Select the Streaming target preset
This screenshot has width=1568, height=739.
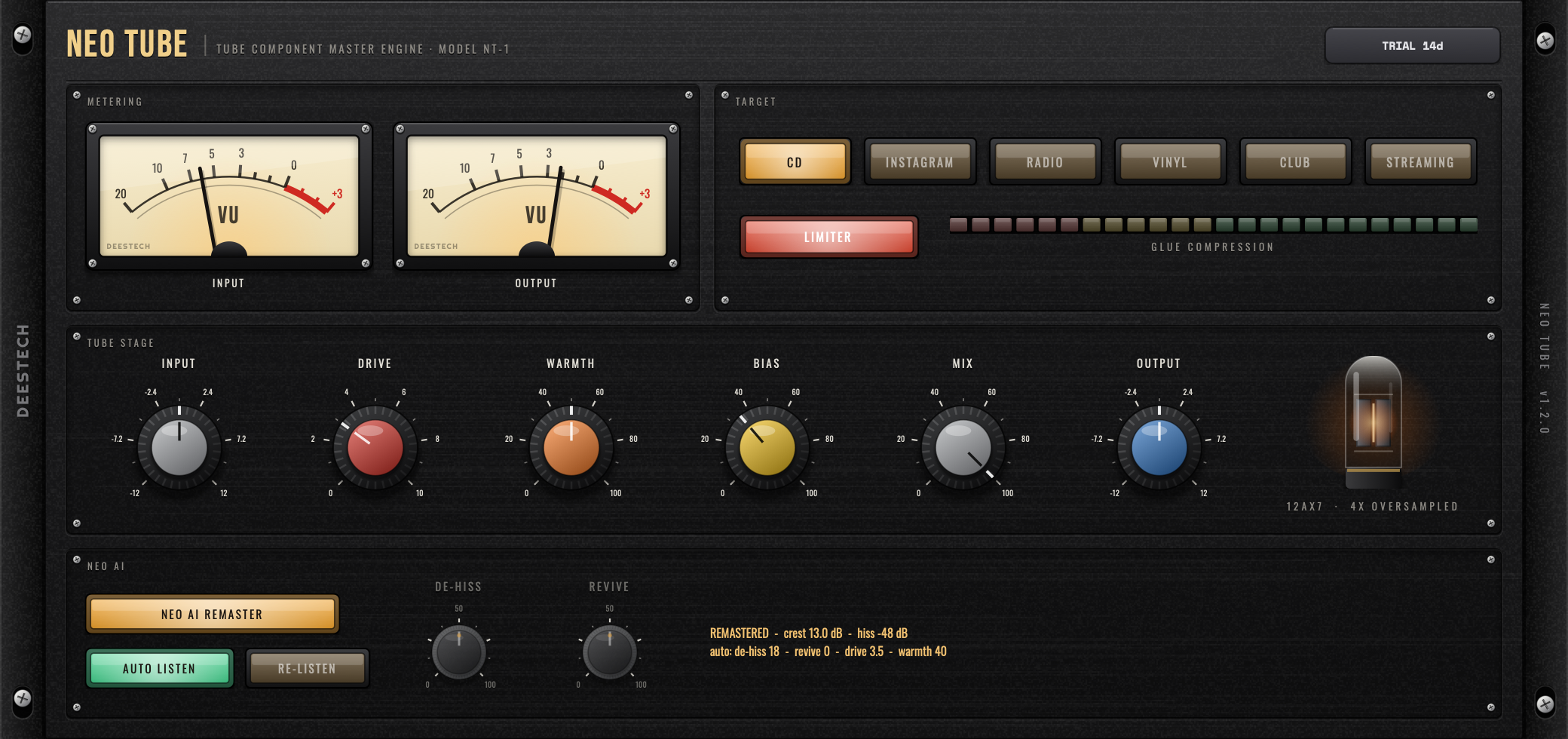[x=1420, y=161]
